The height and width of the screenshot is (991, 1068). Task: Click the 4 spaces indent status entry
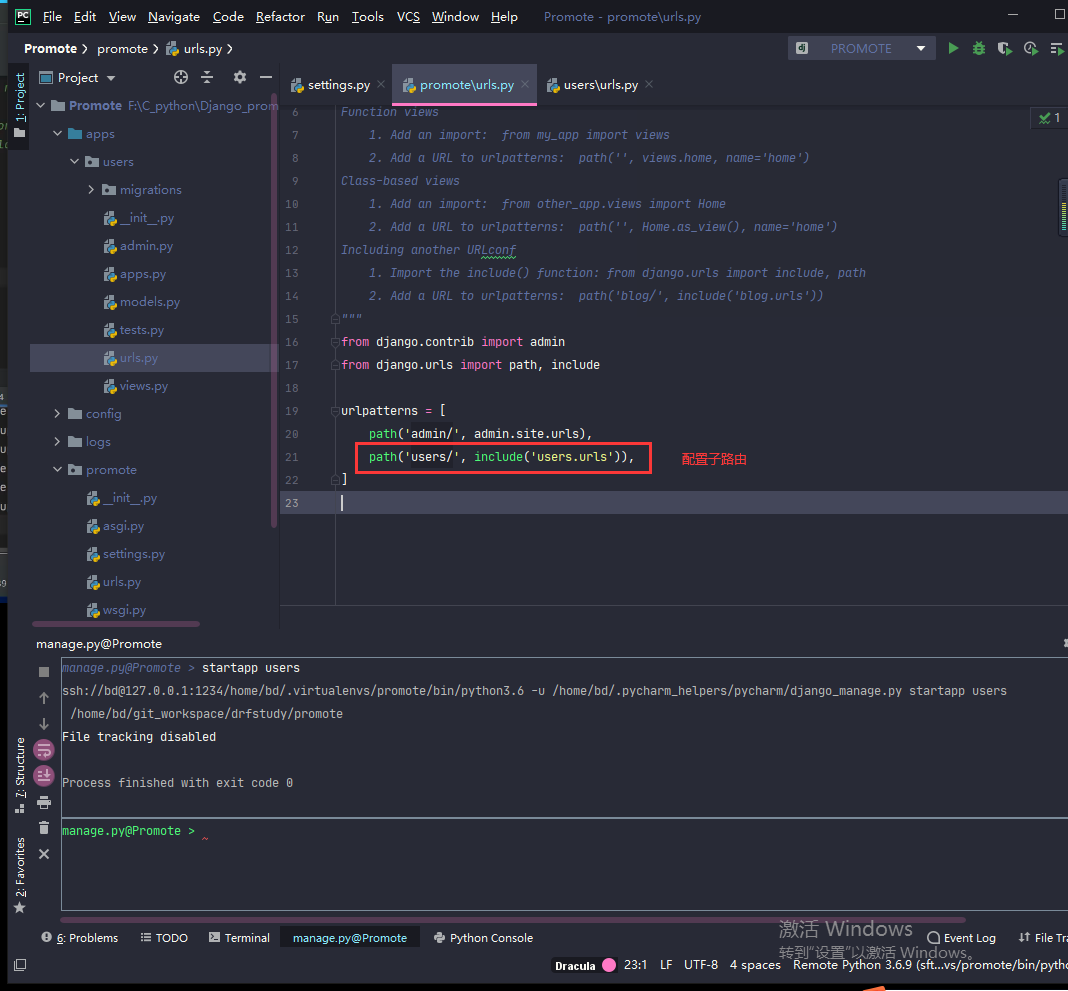coord(755,965)
